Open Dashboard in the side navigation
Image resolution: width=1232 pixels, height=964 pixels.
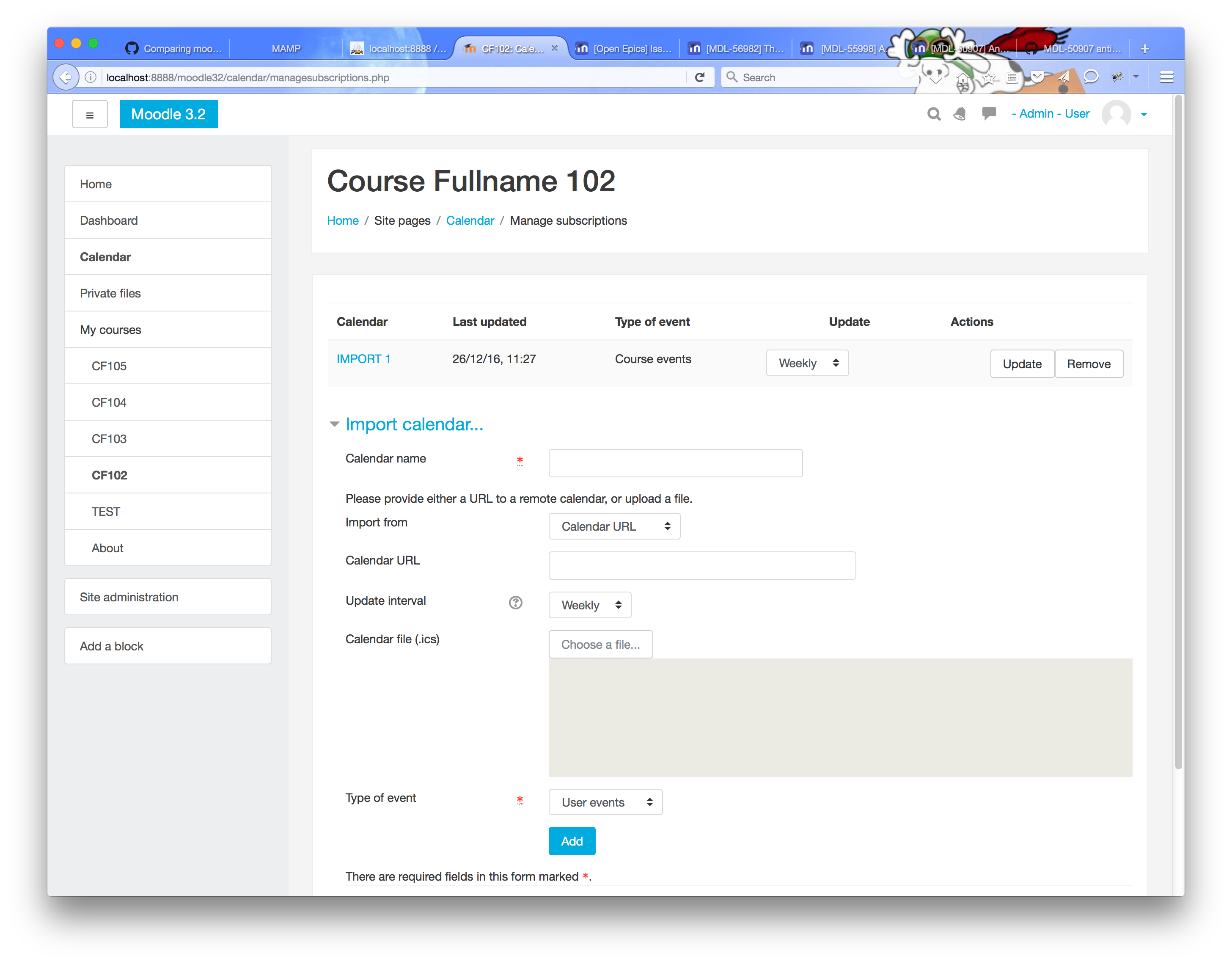coord(168,220)
